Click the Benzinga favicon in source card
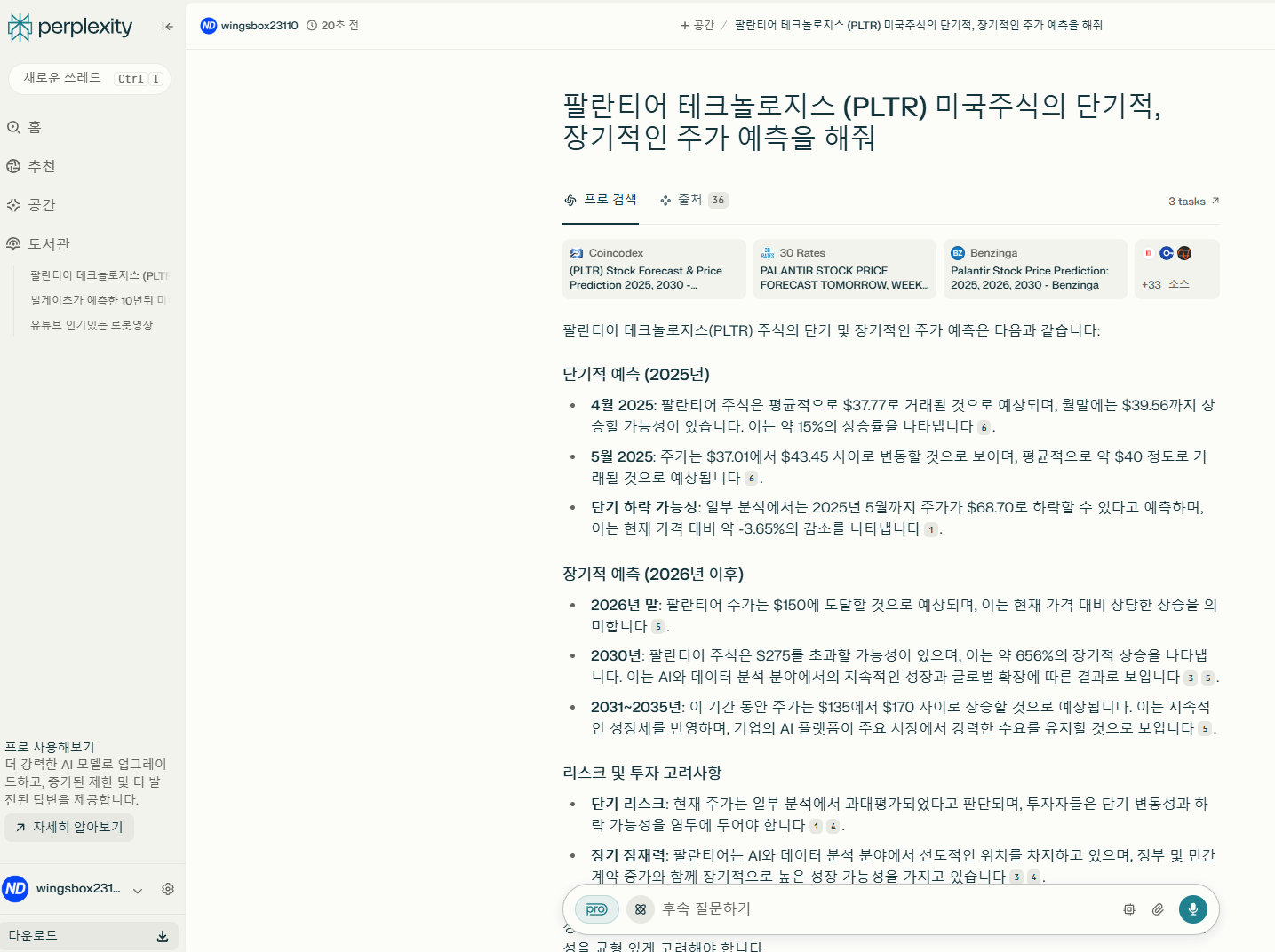1275x952 pixels. [958, 253]
